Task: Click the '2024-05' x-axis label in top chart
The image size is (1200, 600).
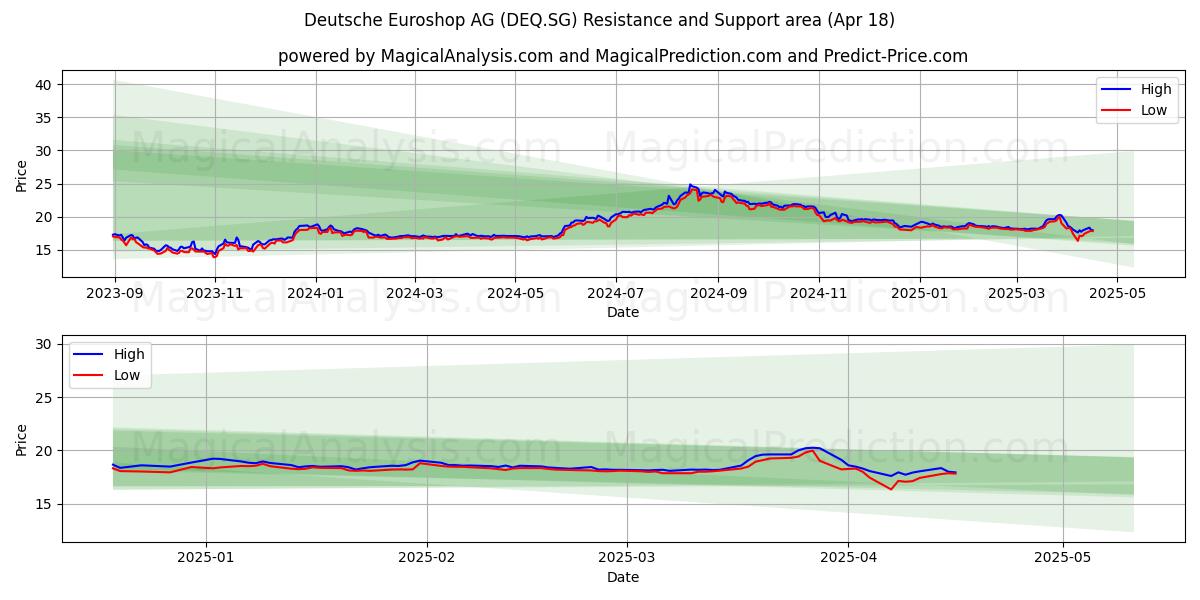Action: coord(515,294)
